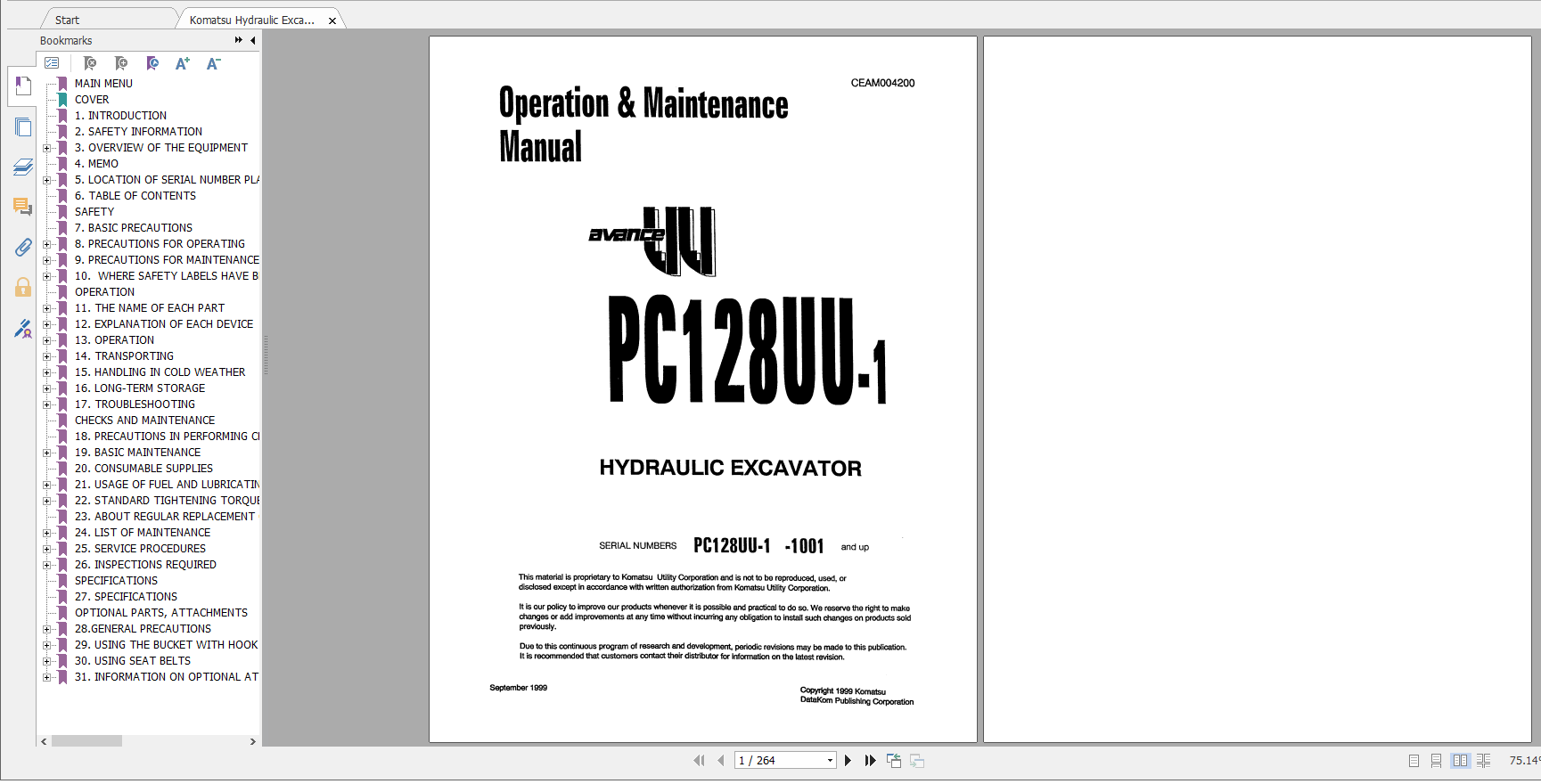The image size is (1541, 784).
Task: Switch to two-page facing view
Action: pyautogui.click(x=1460, y=761)
